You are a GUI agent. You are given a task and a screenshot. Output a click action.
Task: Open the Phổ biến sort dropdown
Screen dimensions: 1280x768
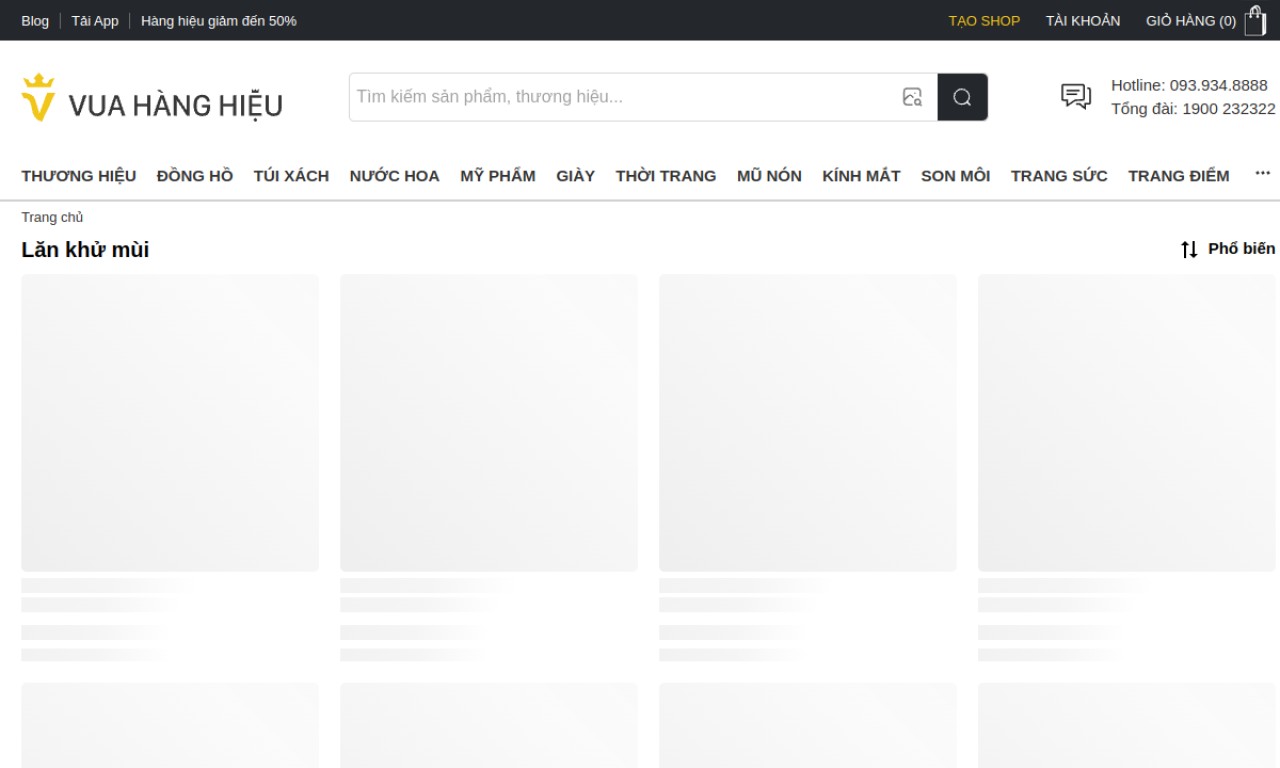pos(1228,249)
